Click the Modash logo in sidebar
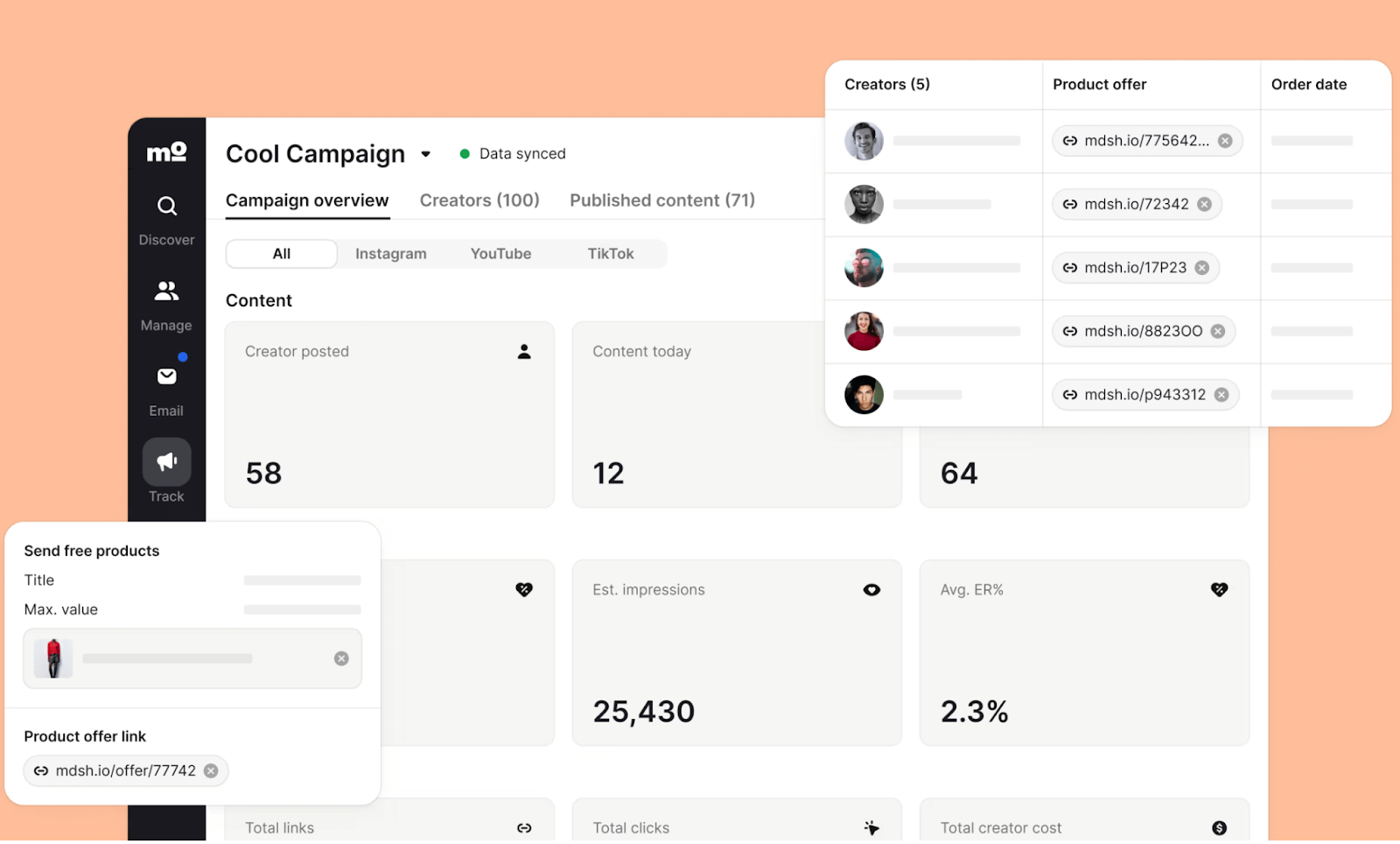This screenshot has height=844, width=1400. click(x=166, y=152)
